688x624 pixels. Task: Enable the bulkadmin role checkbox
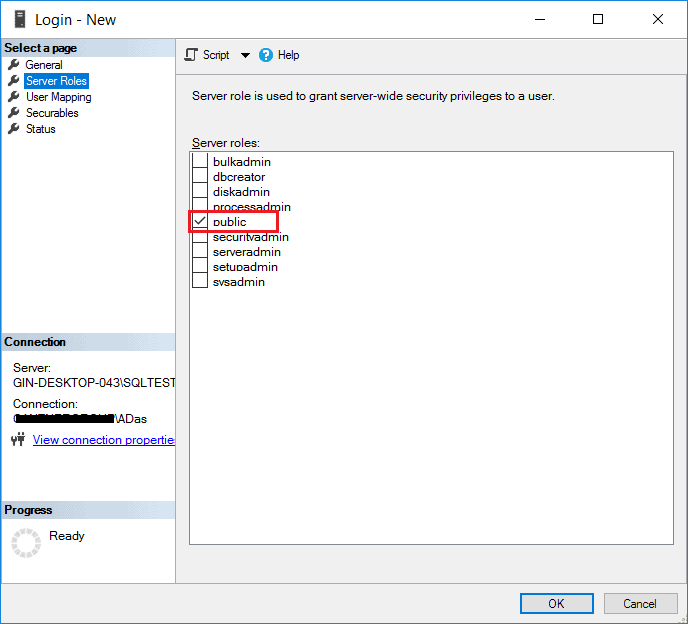(x=200, y=161)
